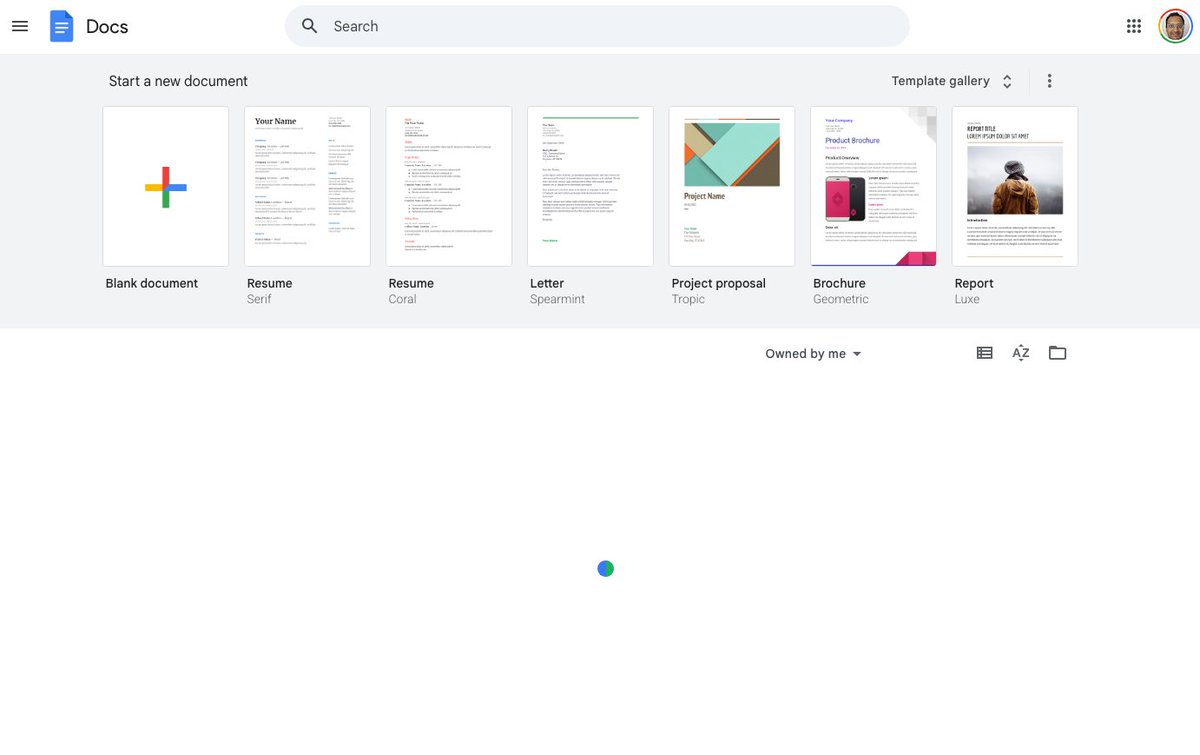Open the Report Luxe template

click(1015, 186)
